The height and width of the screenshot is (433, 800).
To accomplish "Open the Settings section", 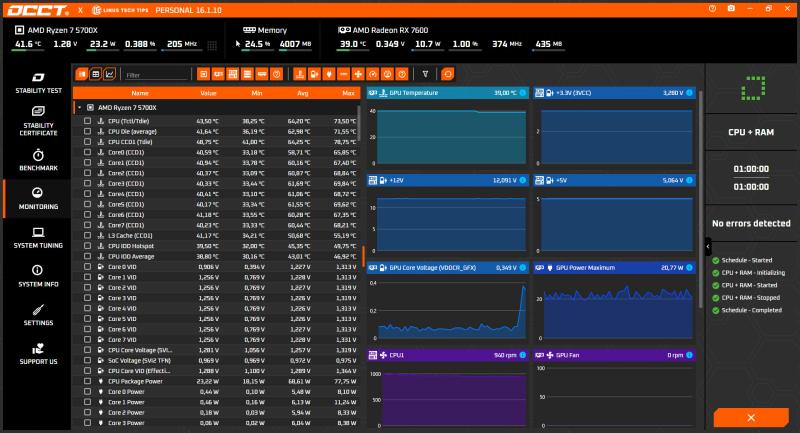I will tap(38, 315).
